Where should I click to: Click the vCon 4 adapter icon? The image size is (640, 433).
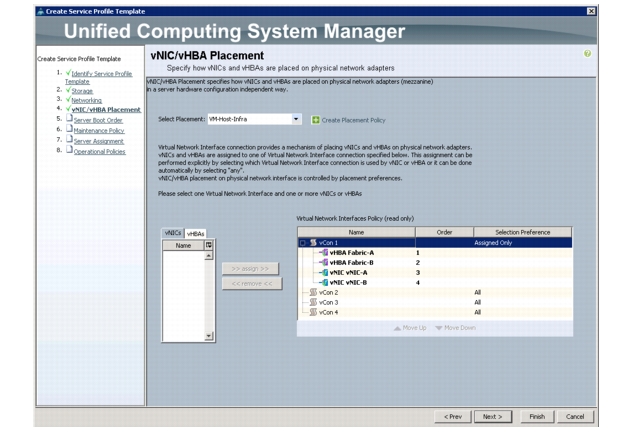tap(313, 312)
